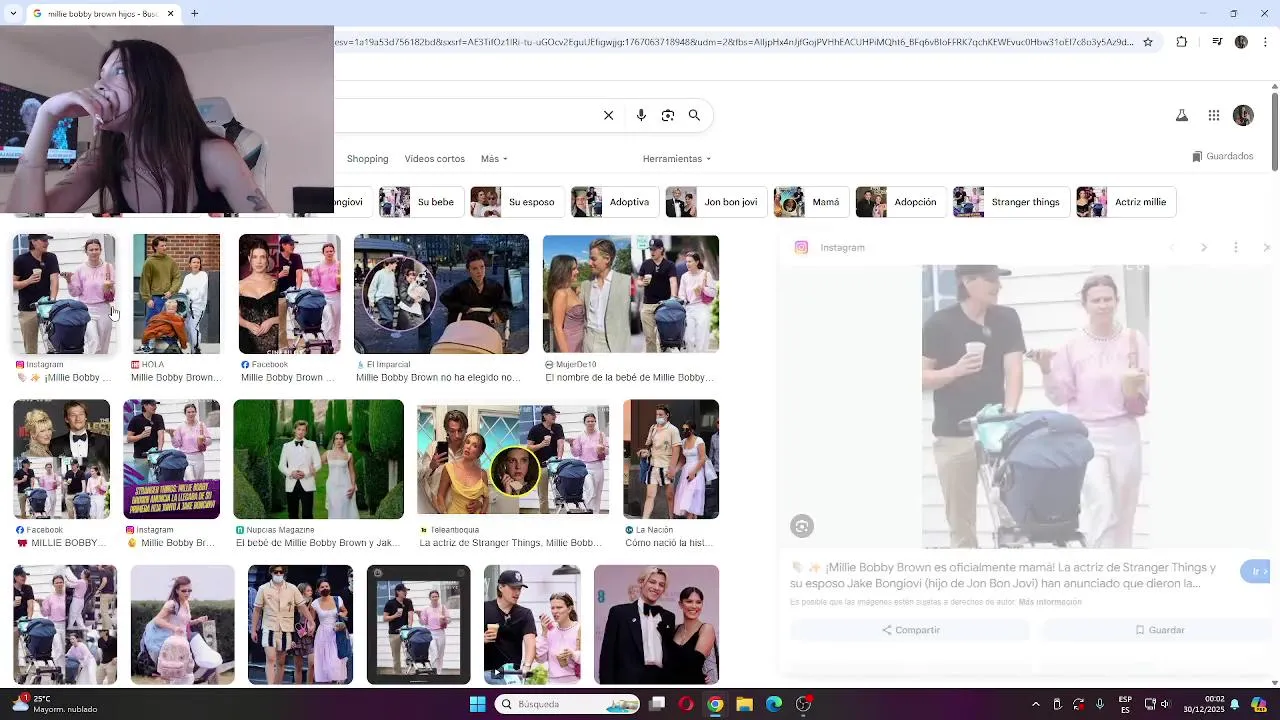The image size is (1280, 720).
Task: Filter results with the Su esposo chip
Action: [516, 202]
